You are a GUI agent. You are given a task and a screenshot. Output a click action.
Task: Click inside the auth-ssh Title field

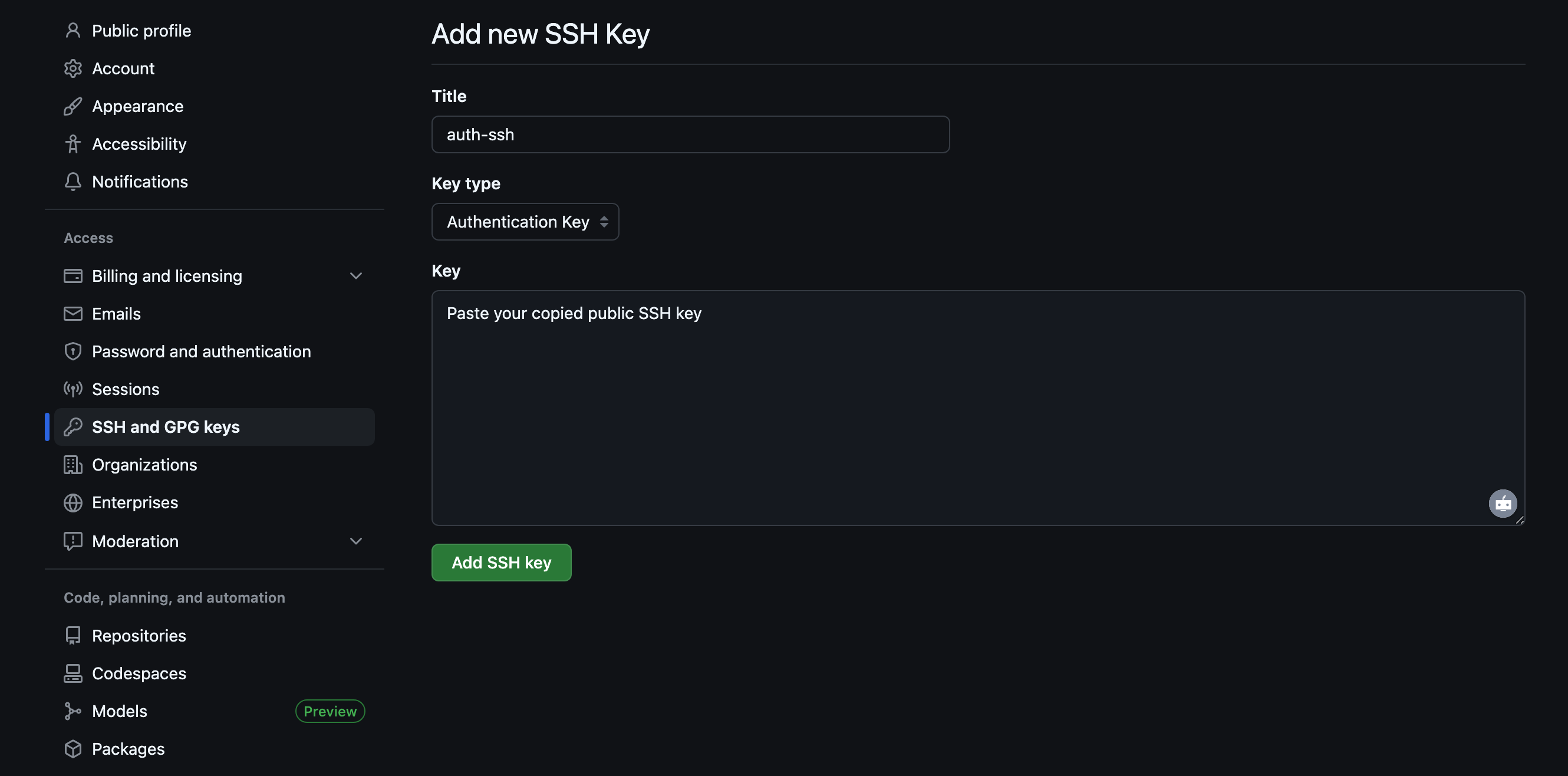coord(689,134)
